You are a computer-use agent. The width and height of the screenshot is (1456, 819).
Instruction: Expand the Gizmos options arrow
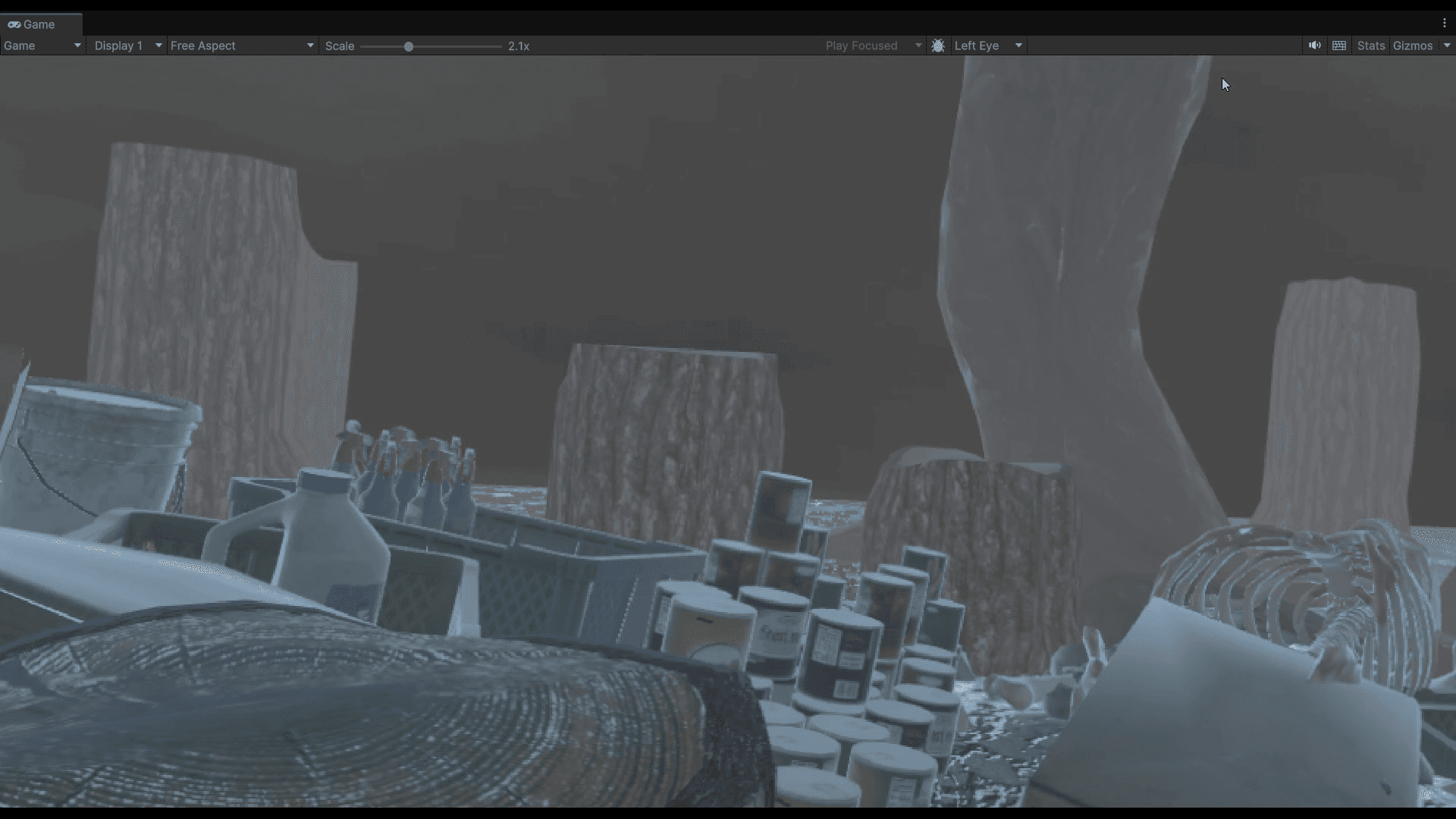1446,45
